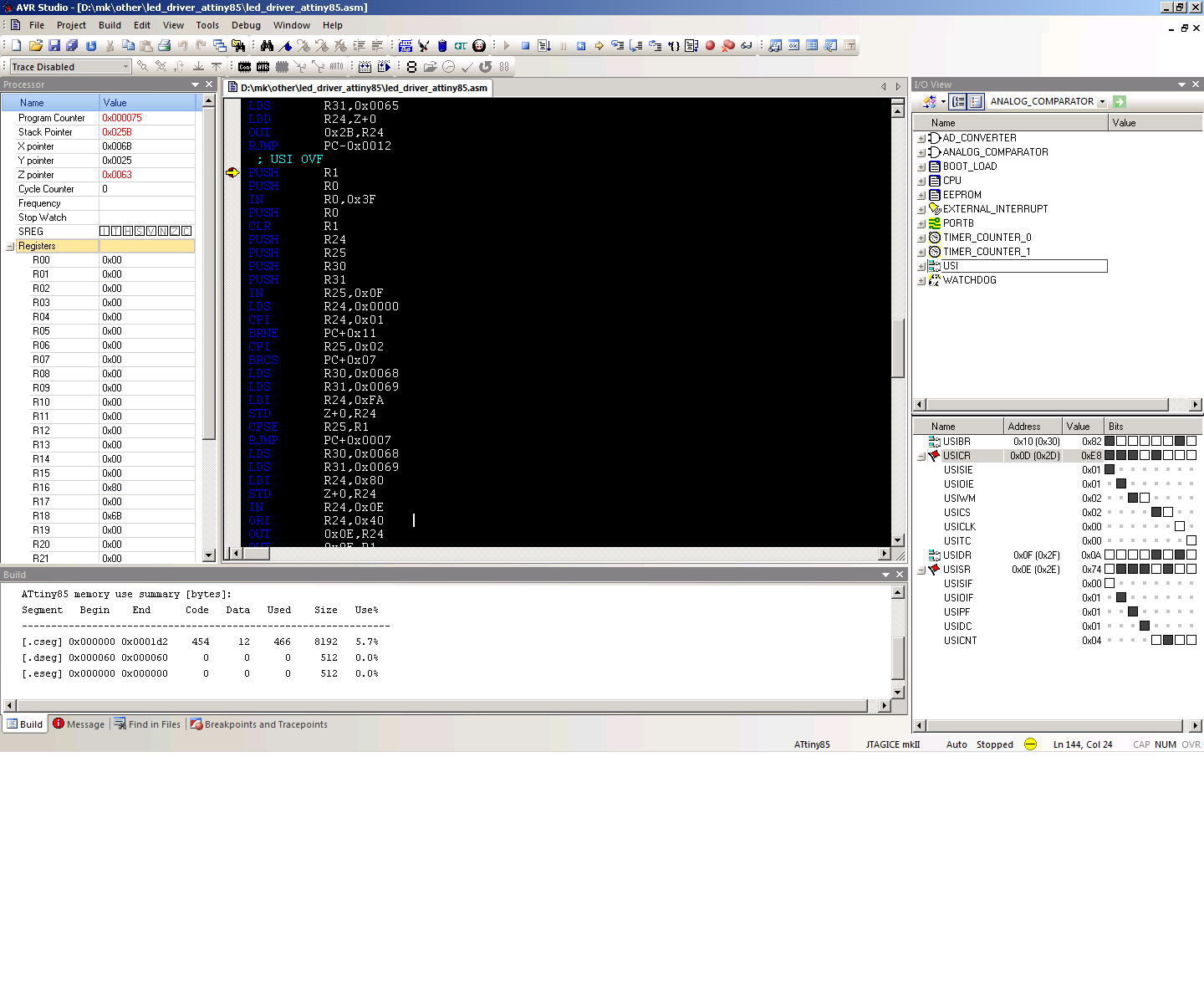Open the Trace Disabled dropdown

tap(125, 67)
